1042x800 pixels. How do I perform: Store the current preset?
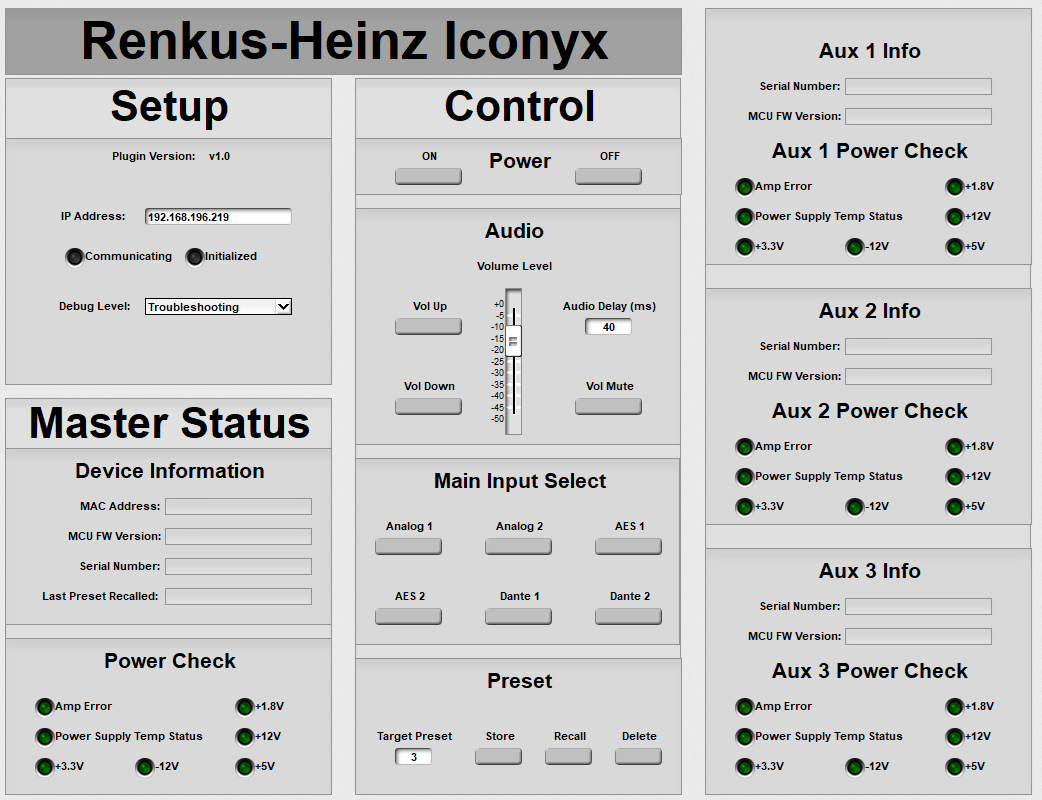point(498,756)
